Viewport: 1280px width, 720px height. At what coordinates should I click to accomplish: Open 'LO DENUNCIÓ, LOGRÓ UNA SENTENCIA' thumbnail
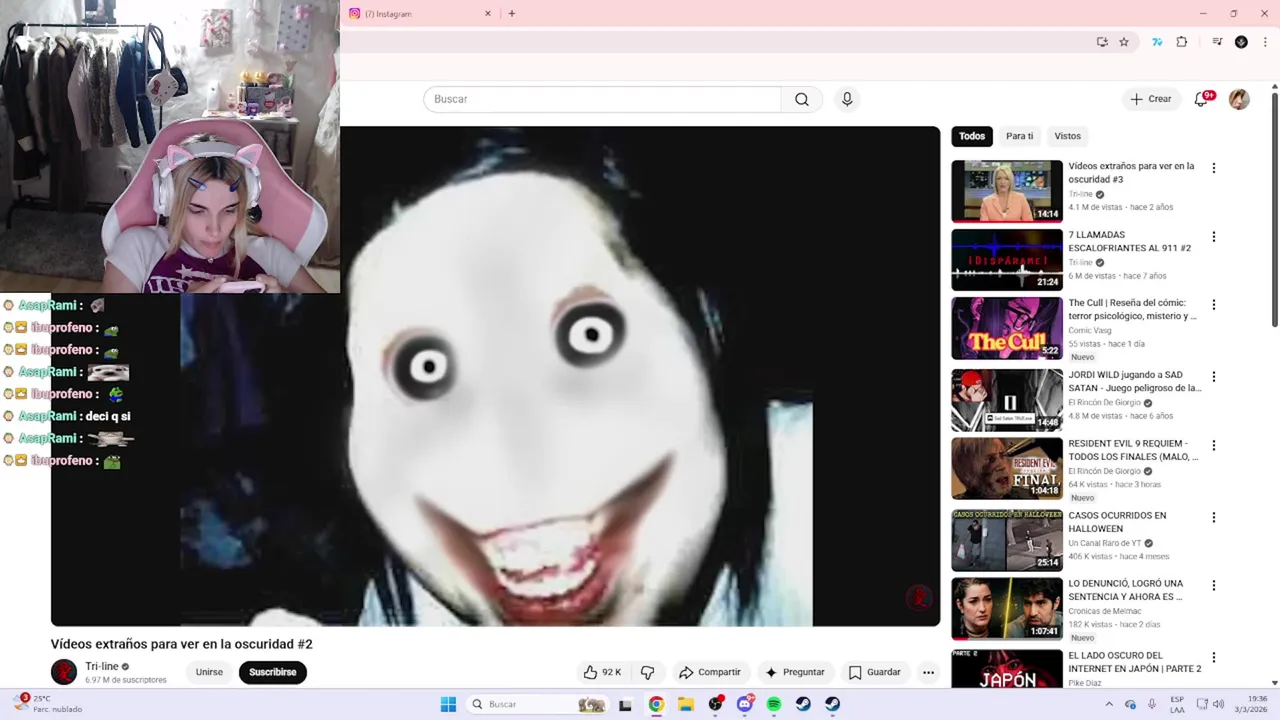tap(1007, 608)
